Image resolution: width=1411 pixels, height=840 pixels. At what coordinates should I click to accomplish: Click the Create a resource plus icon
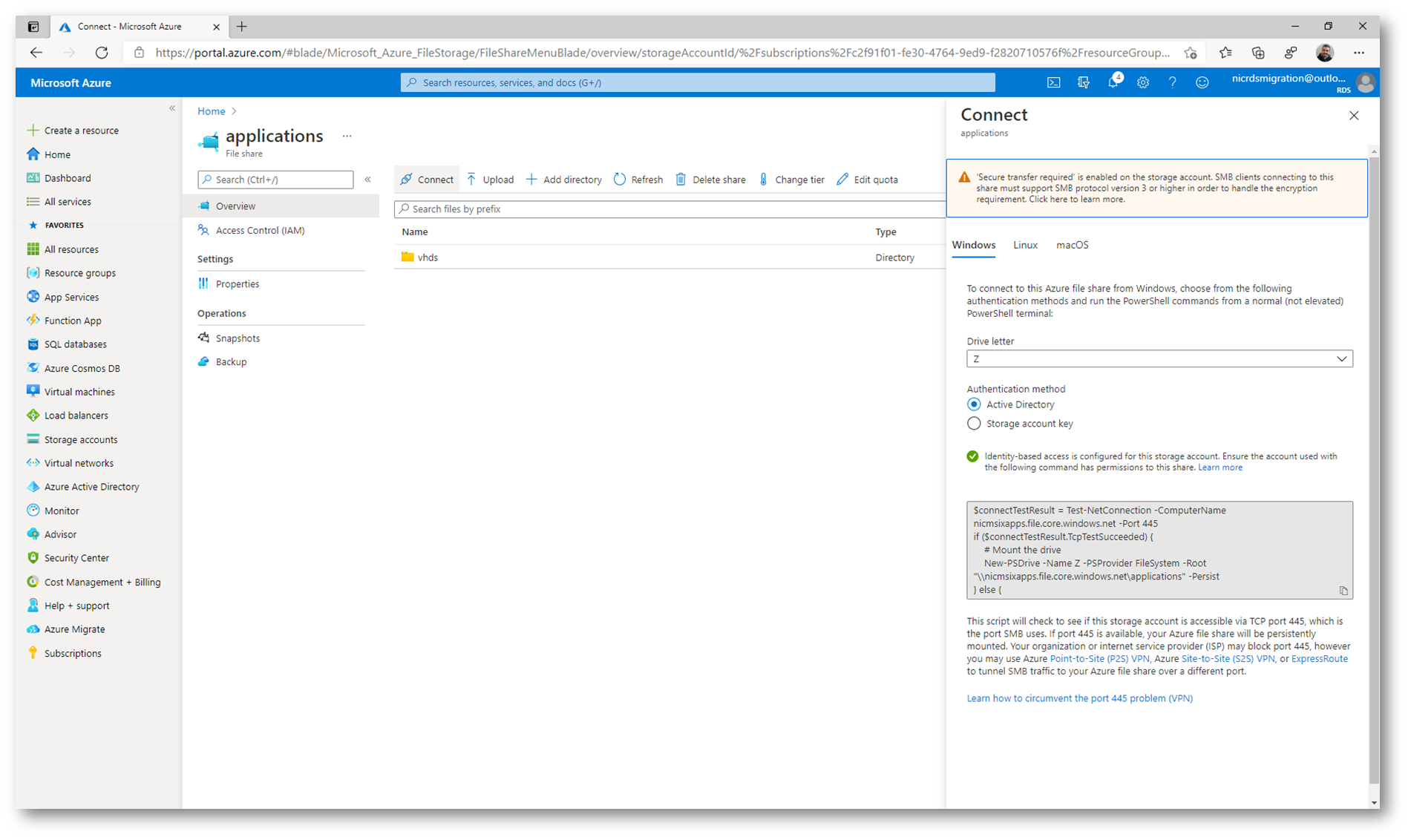(33, 130)
